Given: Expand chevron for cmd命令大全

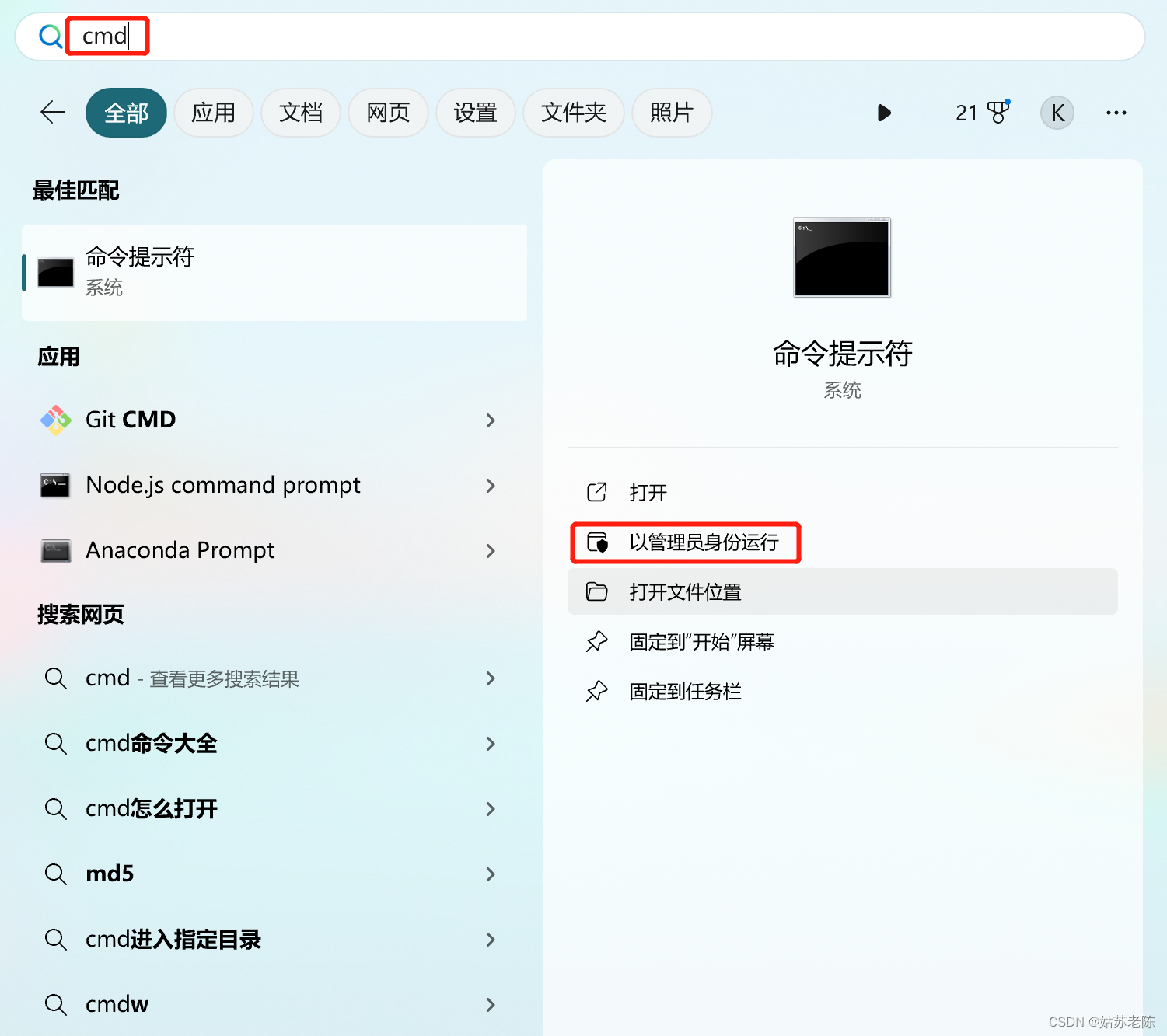Looking at the screenshot, I should [491, 744].
